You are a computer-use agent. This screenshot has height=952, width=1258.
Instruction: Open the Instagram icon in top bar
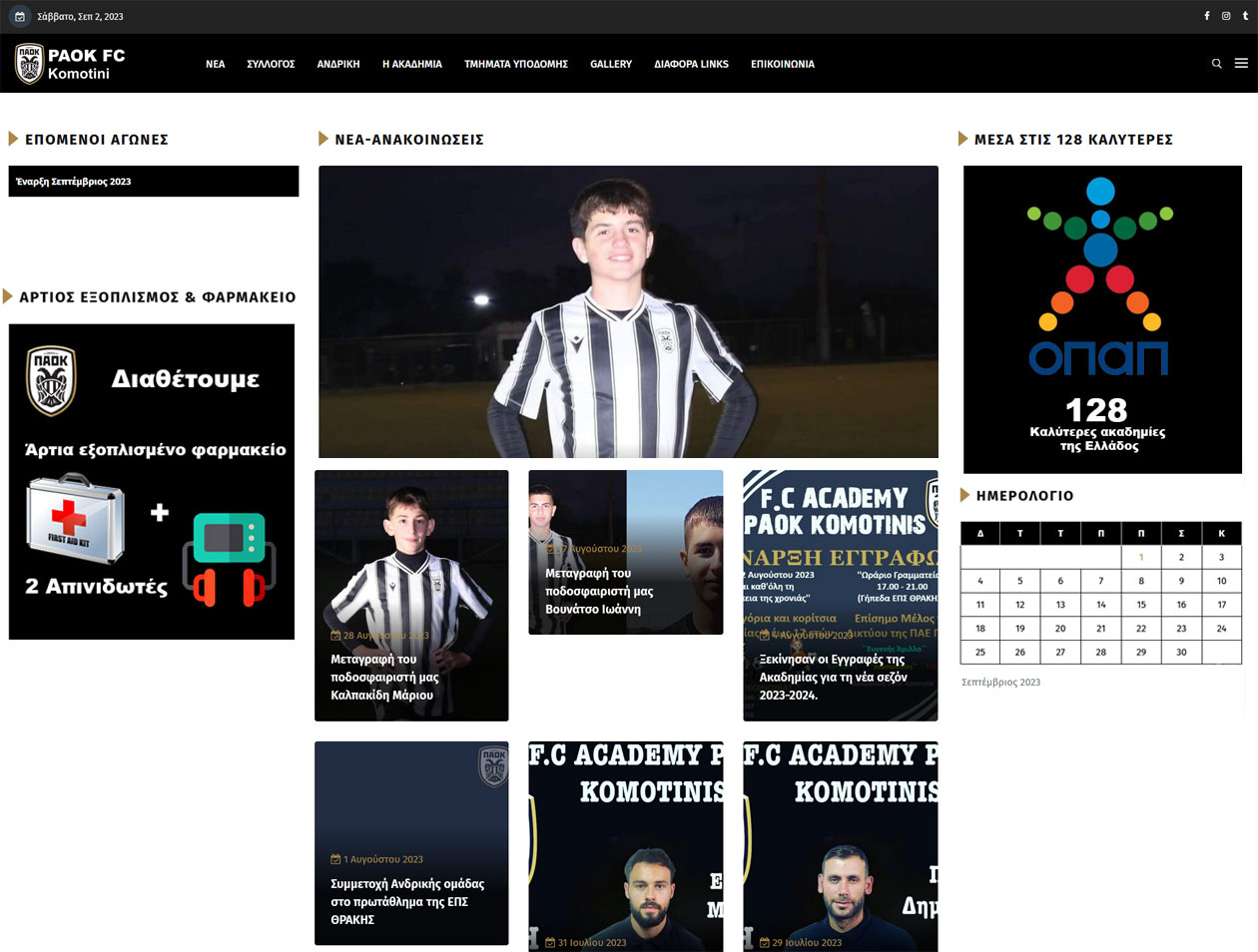tap(1226, 16)
